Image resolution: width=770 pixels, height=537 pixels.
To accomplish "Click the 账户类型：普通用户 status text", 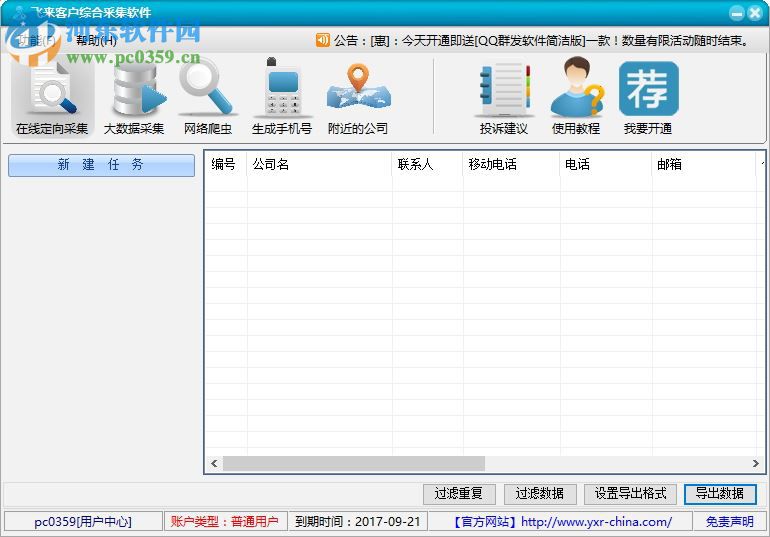I will click(x=224, y=522).
